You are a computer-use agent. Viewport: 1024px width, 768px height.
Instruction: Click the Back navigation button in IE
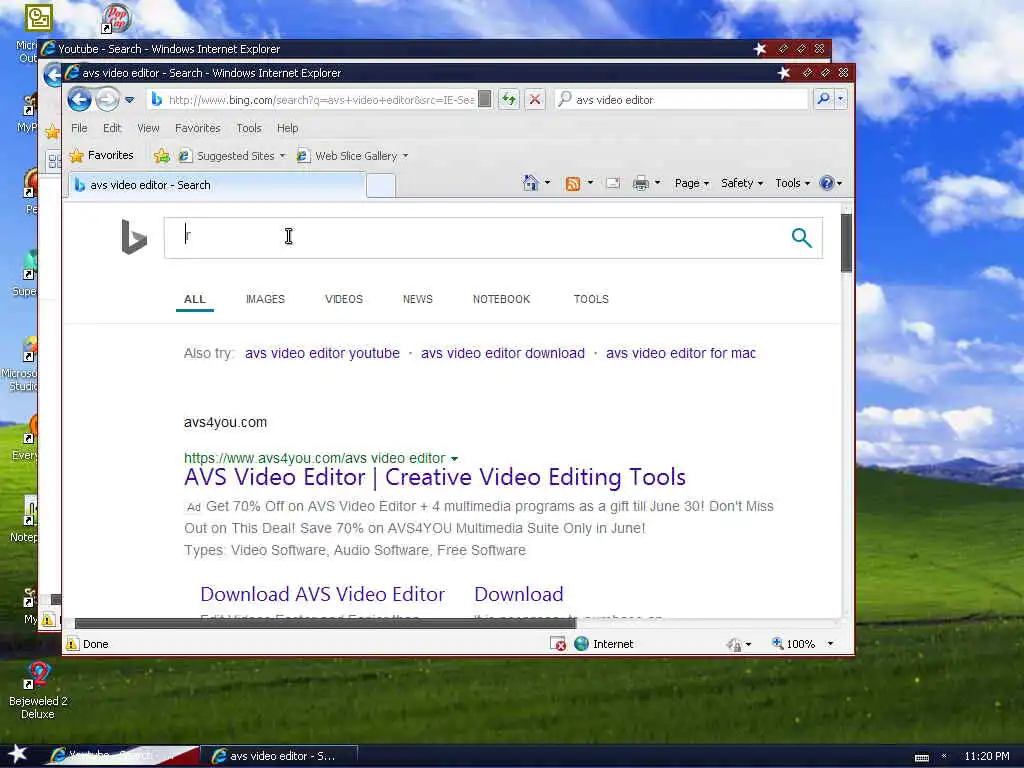(80, 99)
